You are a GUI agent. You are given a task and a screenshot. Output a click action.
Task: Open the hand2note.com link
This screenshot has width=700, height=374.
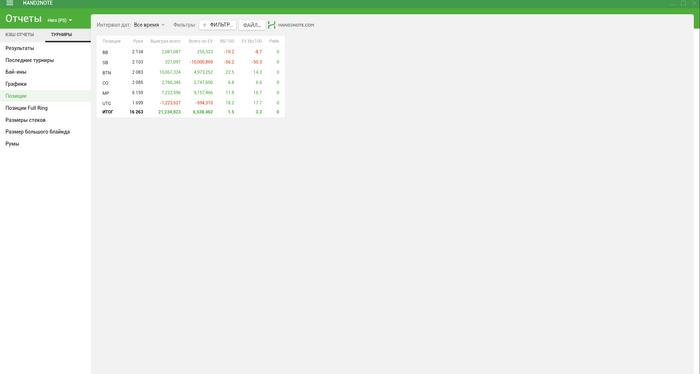(296, 25)
